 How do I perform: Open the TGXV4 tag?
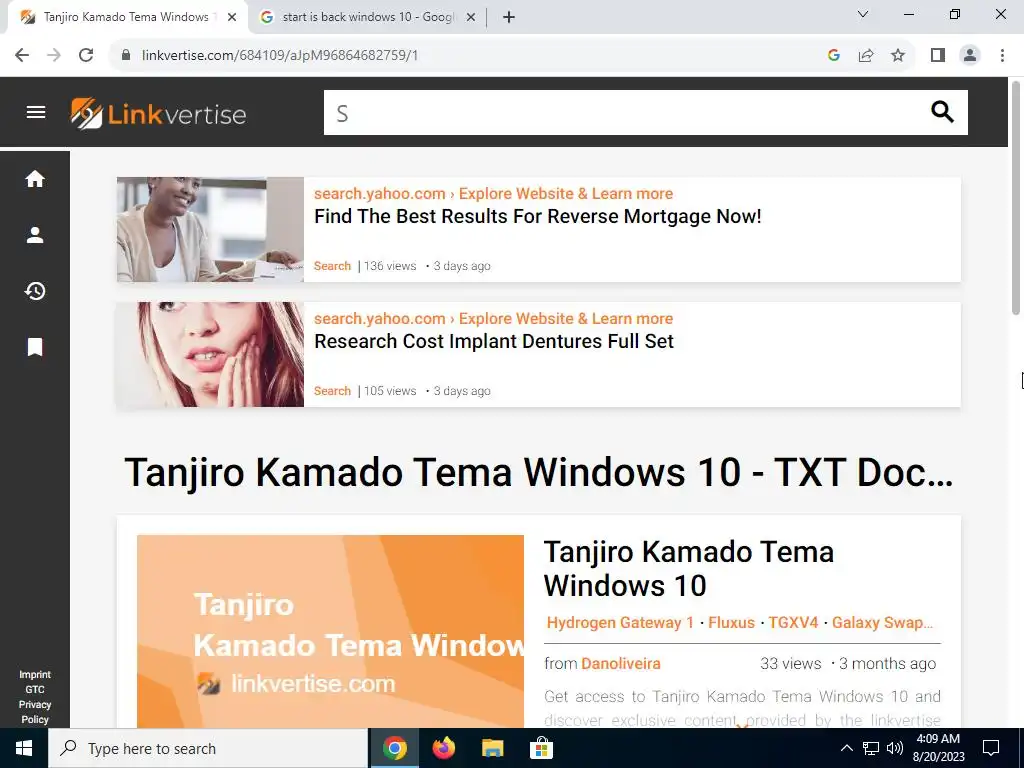(x=793, y=622)
